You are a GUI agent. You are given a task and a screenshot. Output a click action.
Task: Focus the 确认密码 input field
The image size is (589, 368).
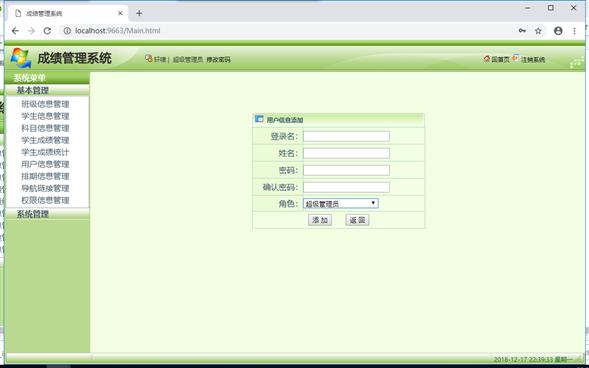coord(346,187)
